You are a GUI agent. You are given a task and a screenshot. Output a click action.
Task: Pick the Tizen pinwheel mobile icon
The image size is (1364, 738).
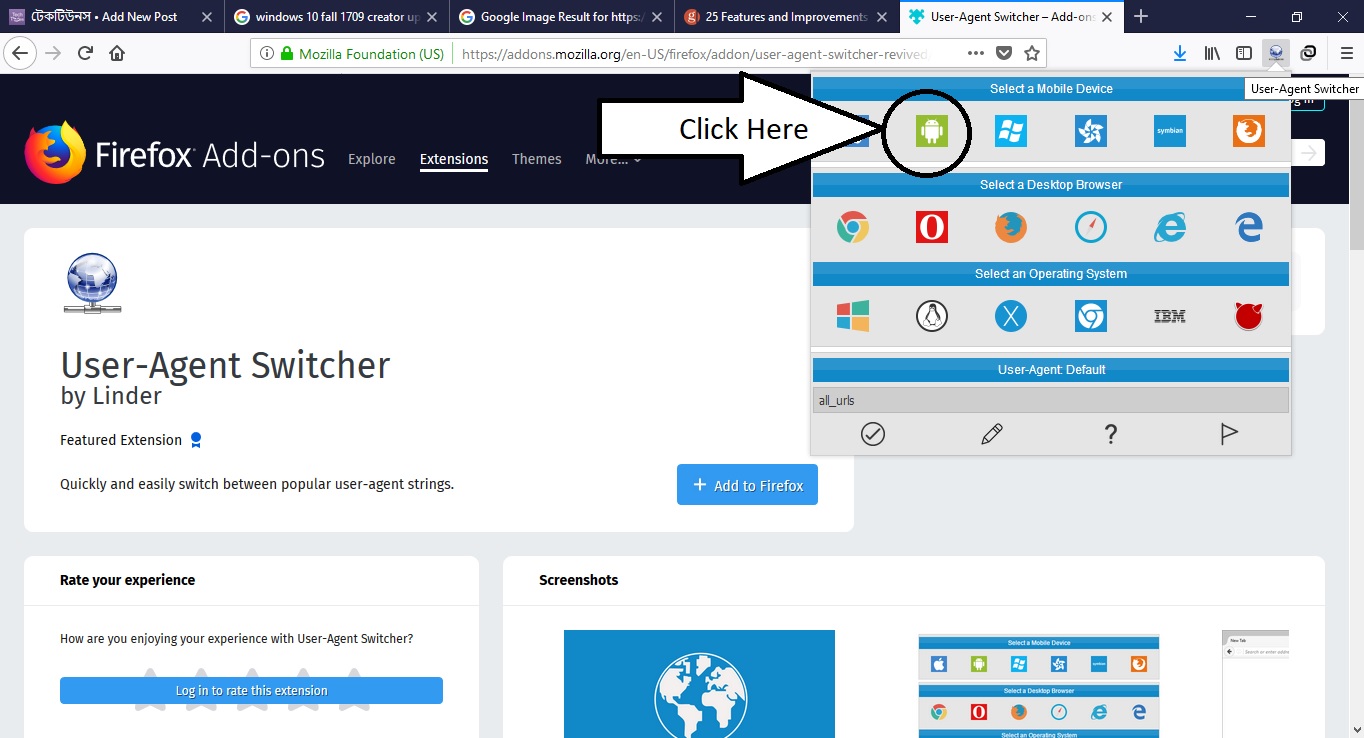[1090, 131]
